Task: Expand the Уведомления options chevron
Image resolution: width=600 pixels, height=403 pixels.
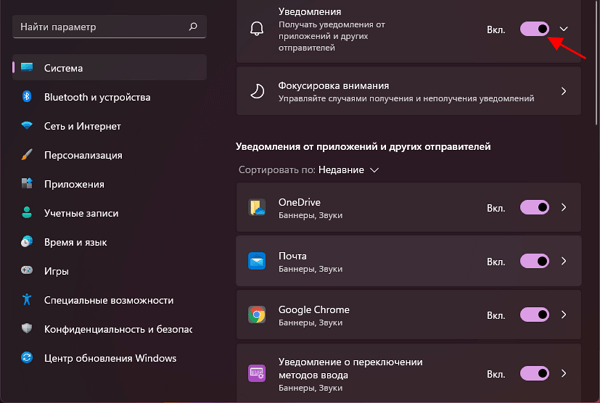Action: tap(564, 29)
